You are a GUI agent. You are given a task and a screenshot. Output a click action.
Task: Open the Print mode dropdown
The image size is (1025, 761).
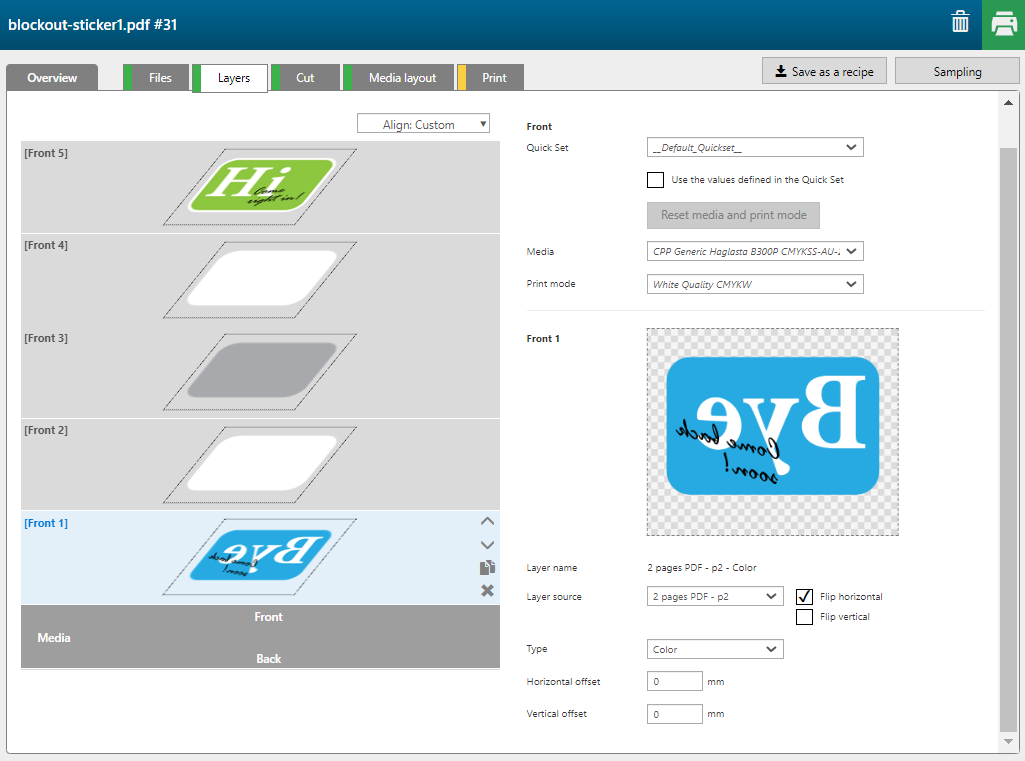point(755,284)
